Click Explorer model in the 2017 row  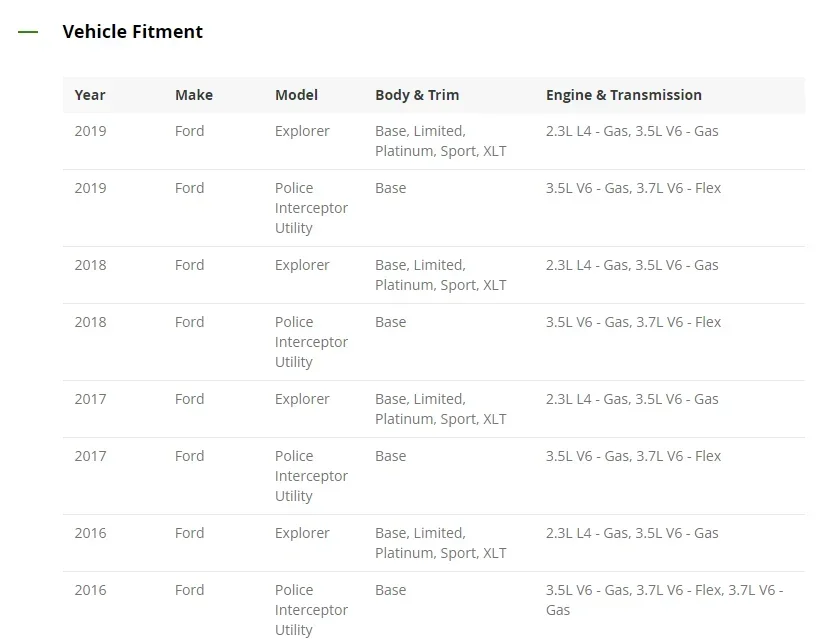pos(302,399)
